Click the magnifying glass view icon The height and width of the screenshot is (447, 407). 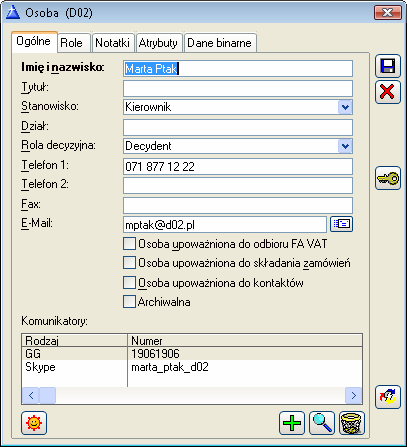[322, 423]
